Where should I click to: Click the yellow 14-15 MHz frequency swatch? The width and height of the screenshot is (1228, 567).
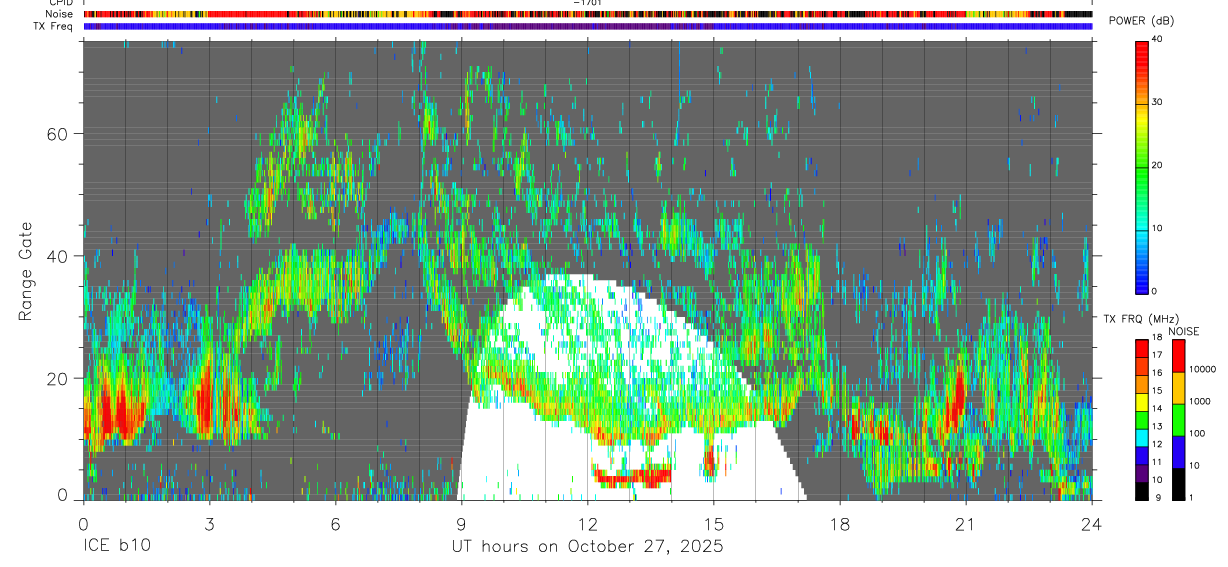(x=1141, y=402)
